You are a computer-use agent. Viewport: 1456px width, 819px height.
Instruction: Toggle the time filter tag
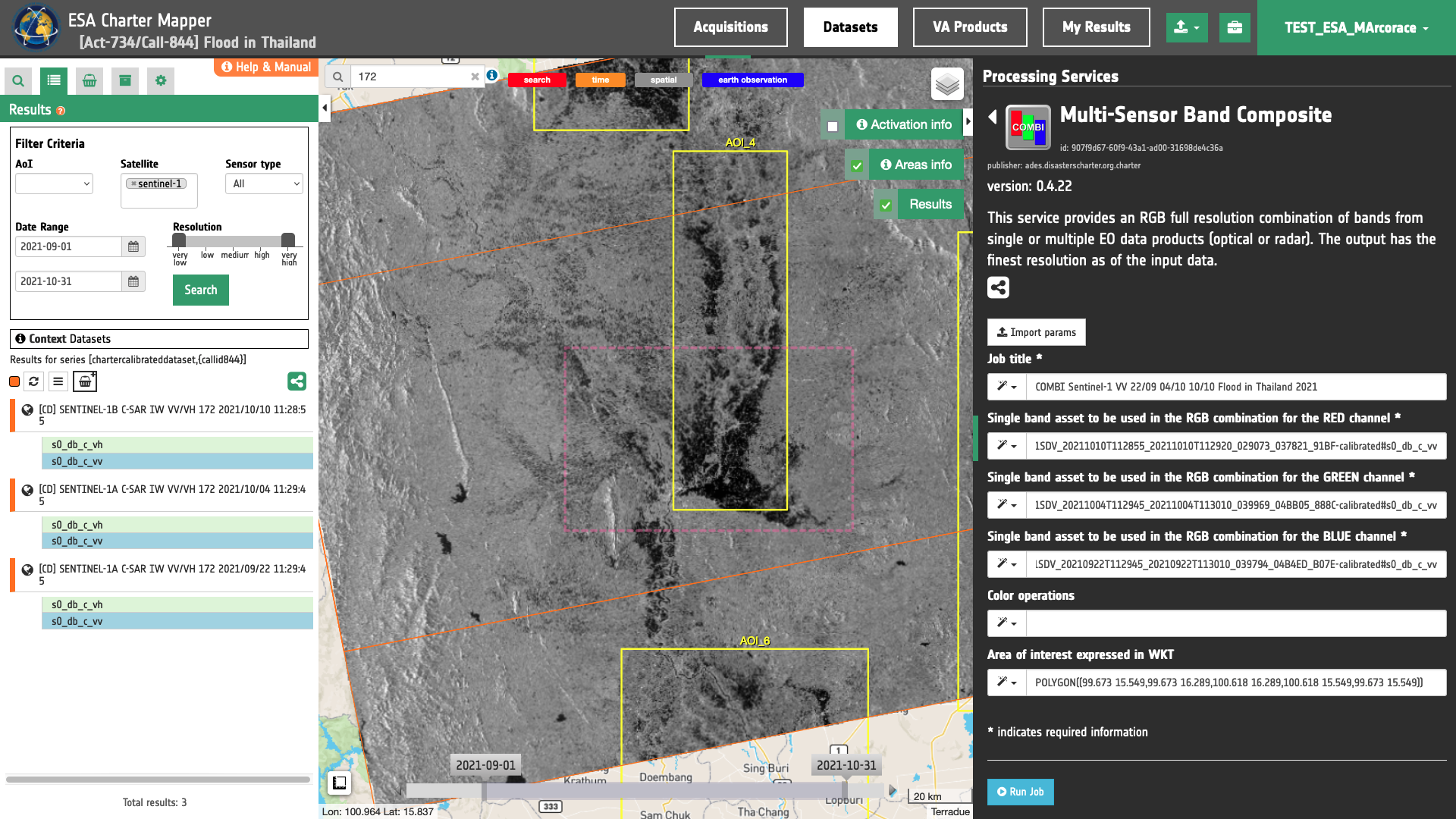pyautogui.click(x=601, y=80)
